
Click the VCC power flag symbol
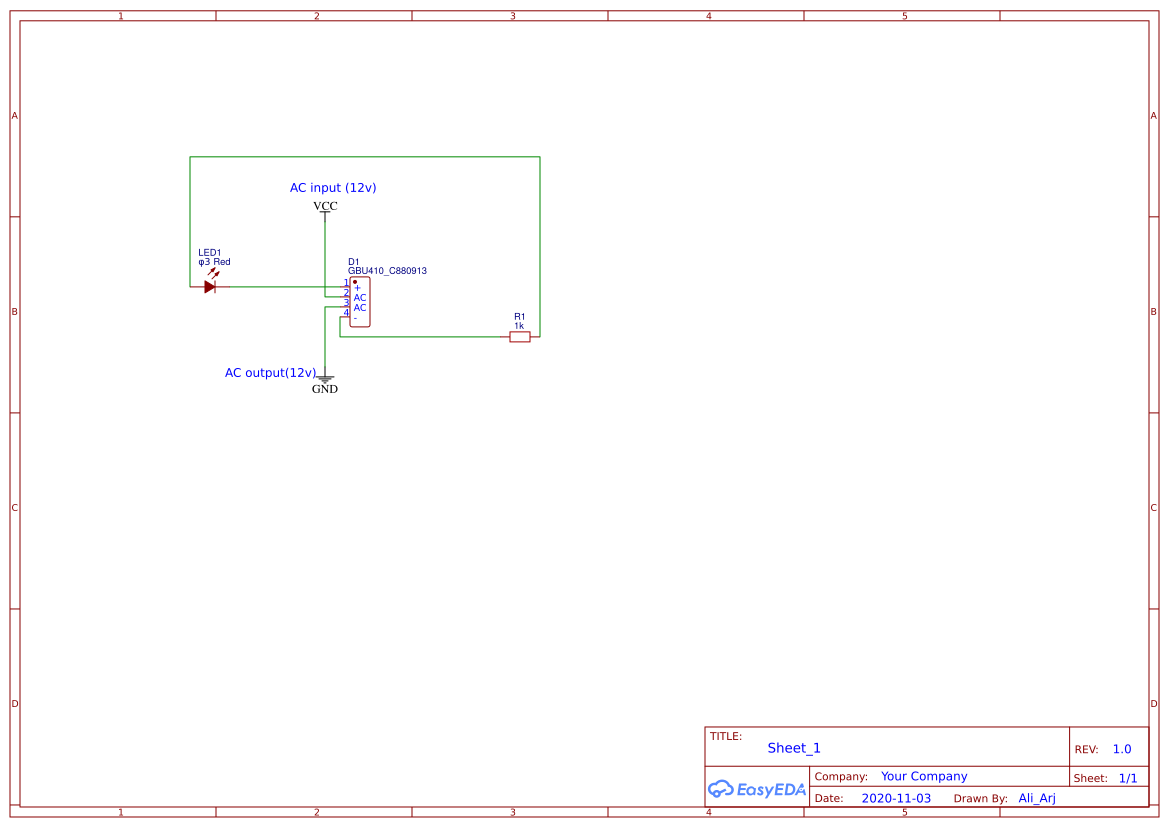coord(324,213)
